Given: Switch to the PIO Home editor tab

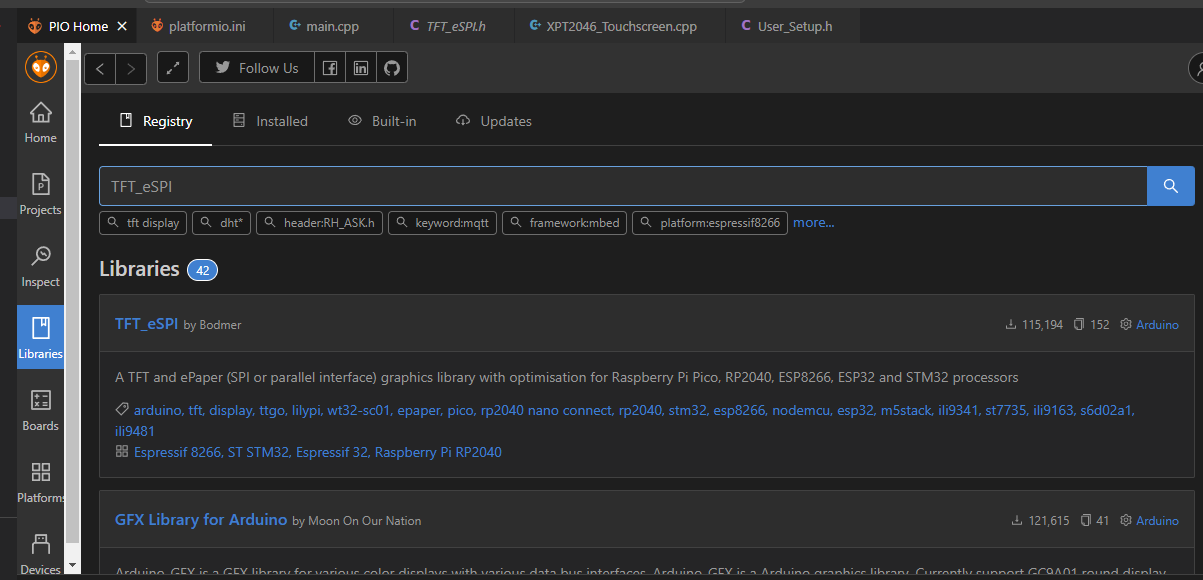Looking at the screenshot, I should tap(78, 26).
